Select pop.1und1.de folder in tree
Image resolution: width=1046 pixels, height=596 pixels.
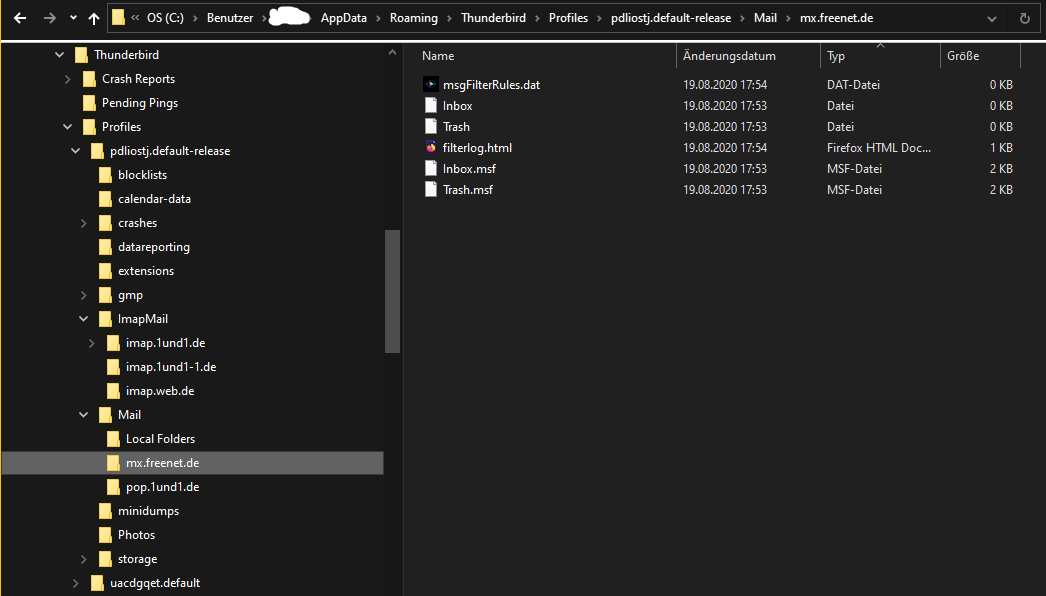click(162, 487)
